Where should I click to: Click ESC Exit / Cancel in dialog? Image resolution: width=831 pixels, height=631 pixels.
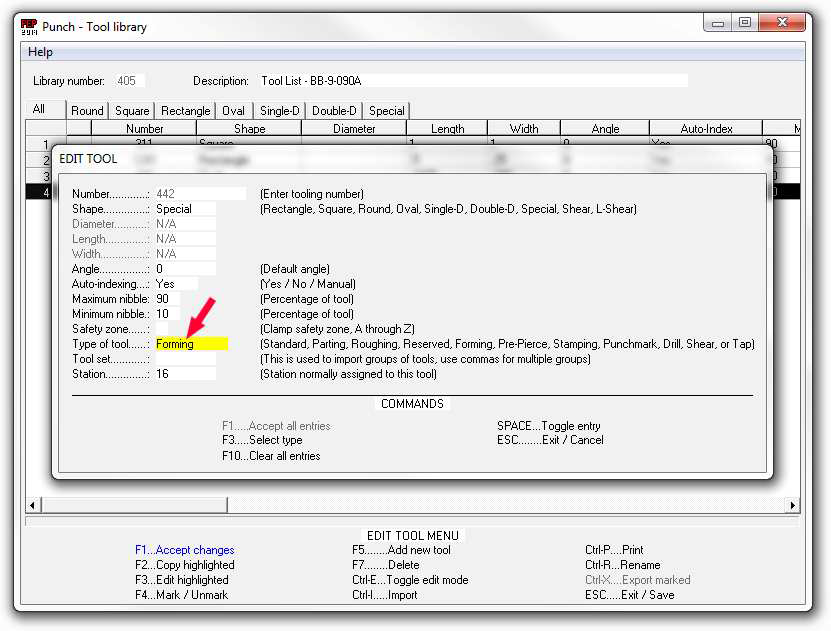click(550, 440)
